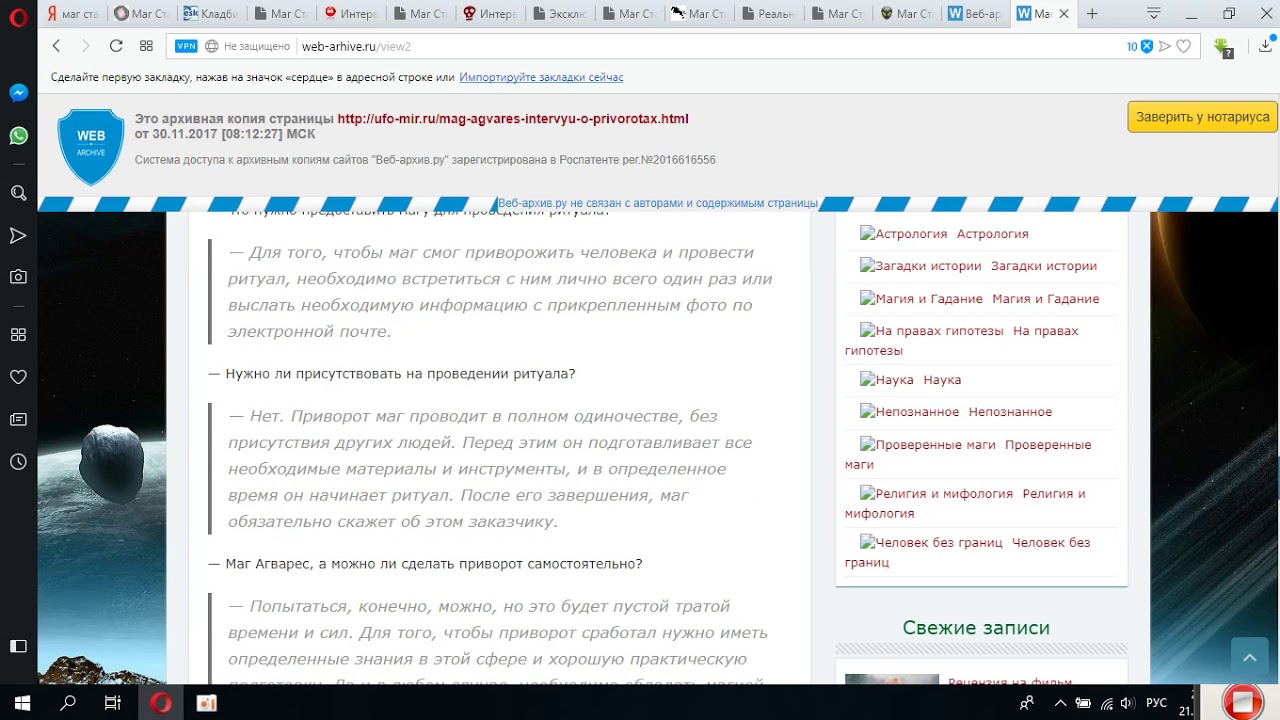Screen dimensions: 1280x720
Task: Close the active web-archive tab
Action: (1064, 14)
